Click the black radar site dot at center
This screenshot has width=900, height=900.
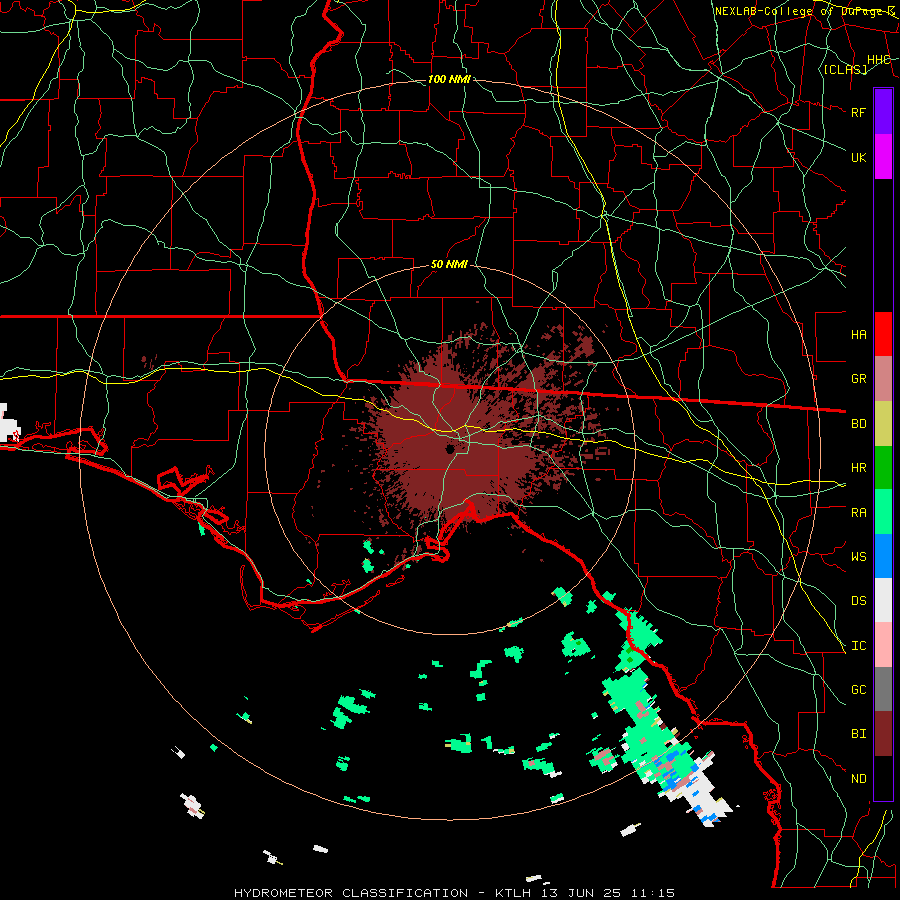pyautogui.click(x=450, y=449)
